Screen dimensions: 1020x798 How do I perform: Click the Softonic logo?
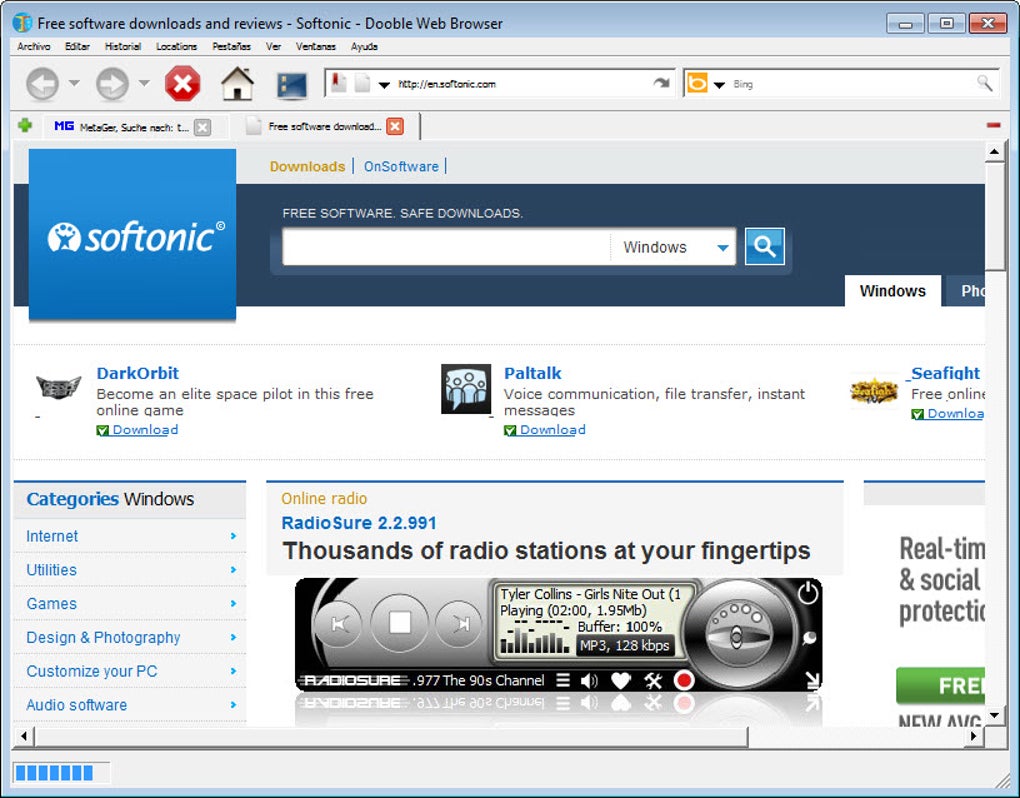(x=133, y=234)
